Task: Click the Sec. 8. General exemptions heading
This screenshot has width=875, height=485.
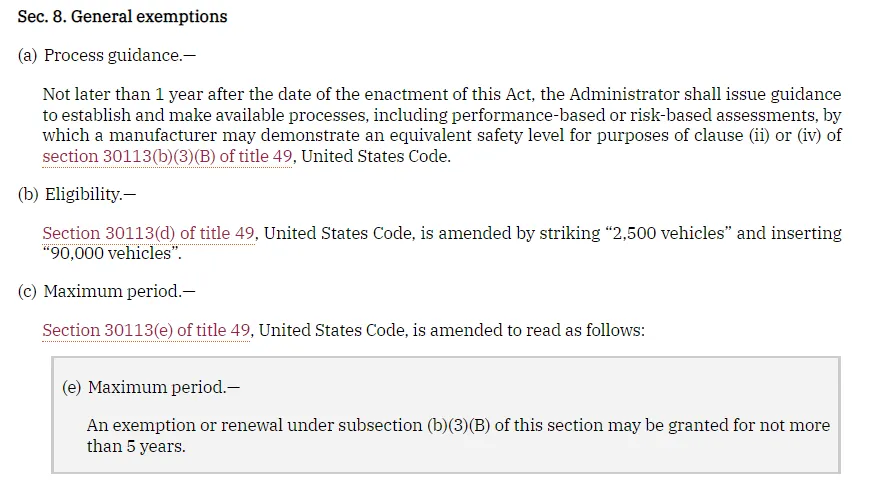Action: 122,17
